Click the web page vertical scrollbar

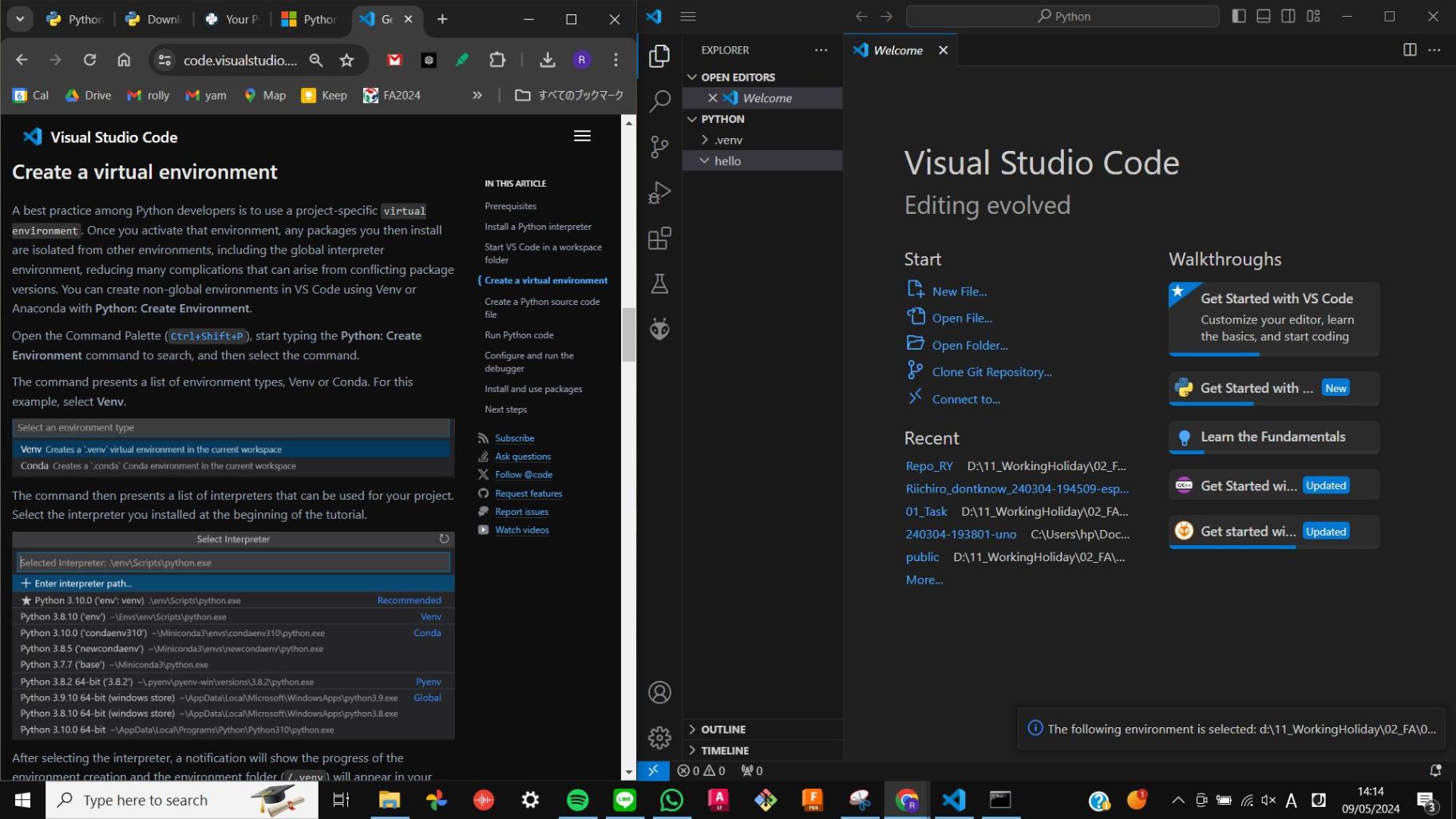(x=629, y=334)
